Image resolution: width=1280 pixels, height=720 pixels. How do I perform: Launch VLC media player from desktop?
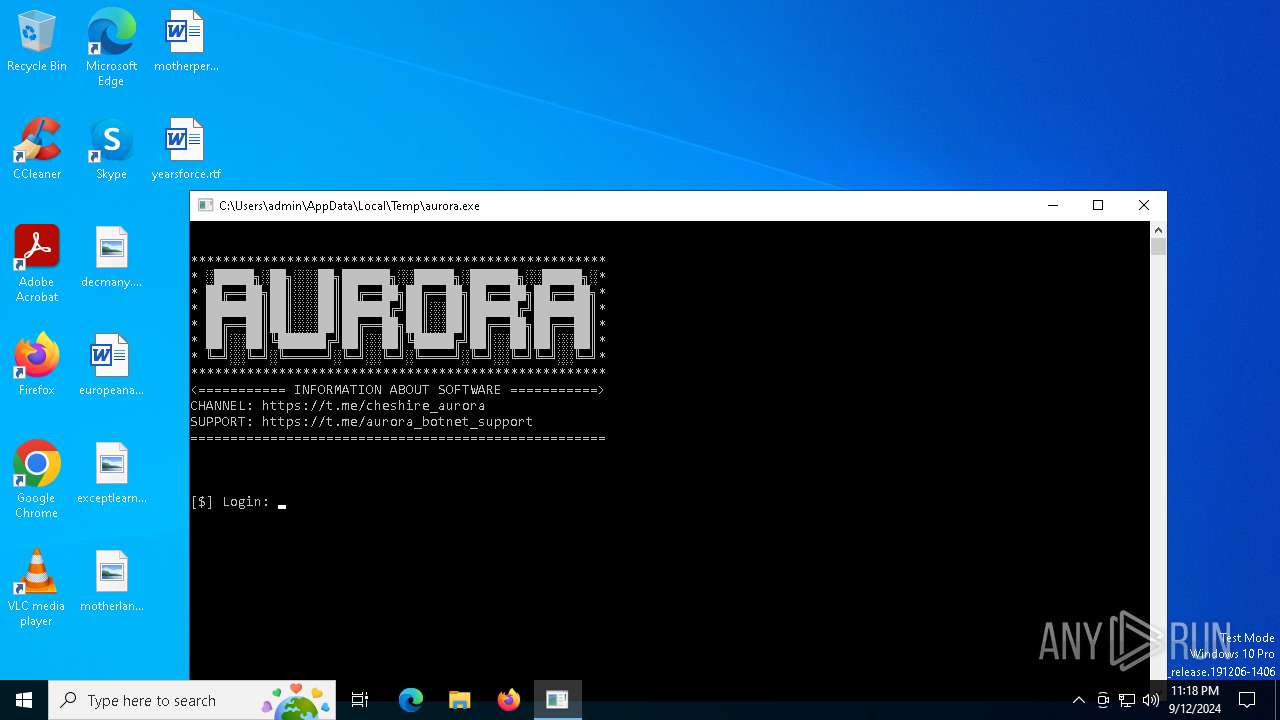pyautogui.click(x=37, y=588)
